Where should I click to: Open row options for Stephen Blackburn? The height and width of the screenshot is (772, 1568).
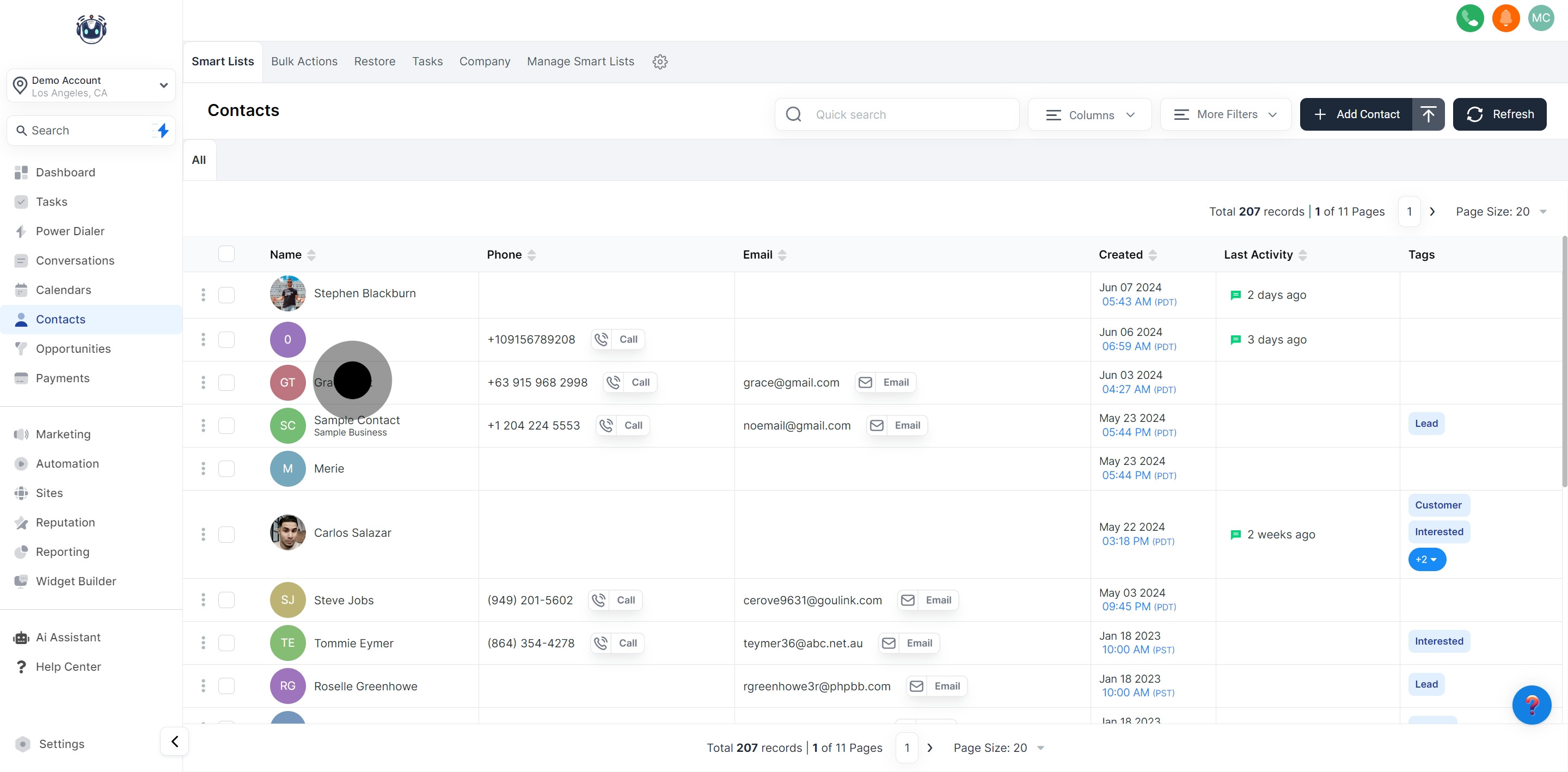click(x=203, y=295)
